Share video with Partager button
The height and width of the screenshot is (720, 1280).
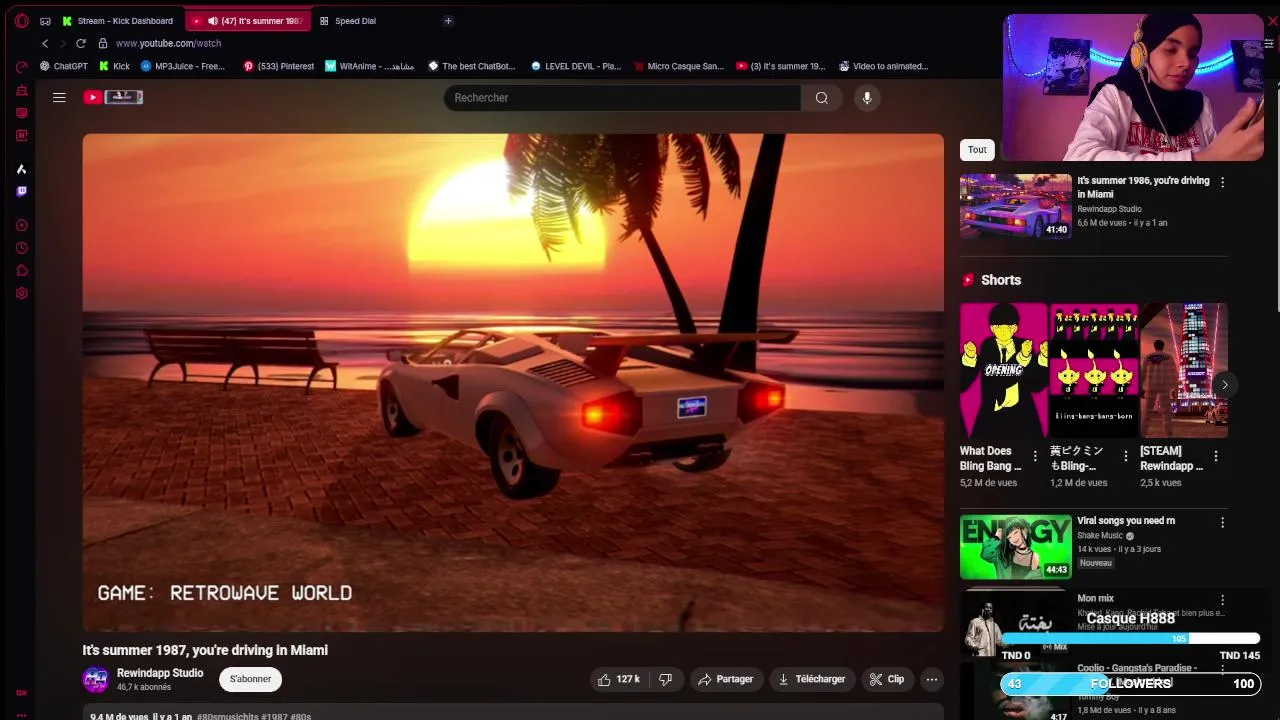tap(725, 679)
